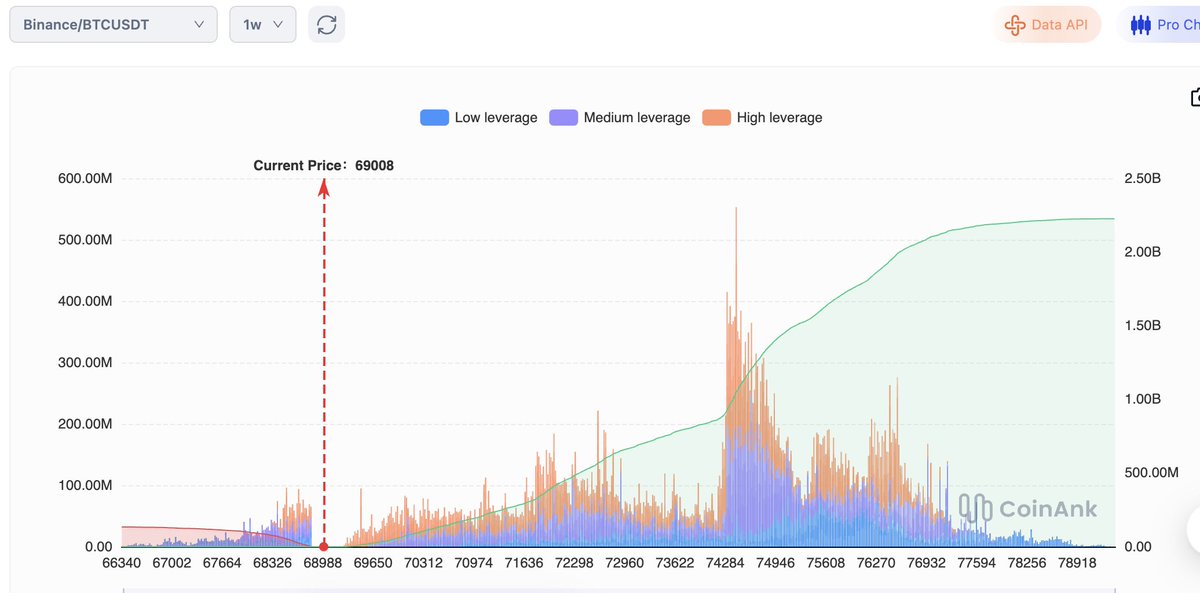Click the Pro Chart candlestick icon
1200x593 pixels.
[1141, 25]
